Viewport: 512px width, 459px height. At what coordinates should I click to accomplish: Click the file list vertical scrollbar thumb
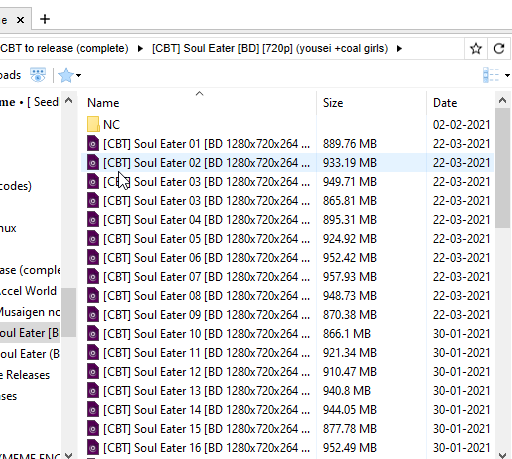pos(502,168)
